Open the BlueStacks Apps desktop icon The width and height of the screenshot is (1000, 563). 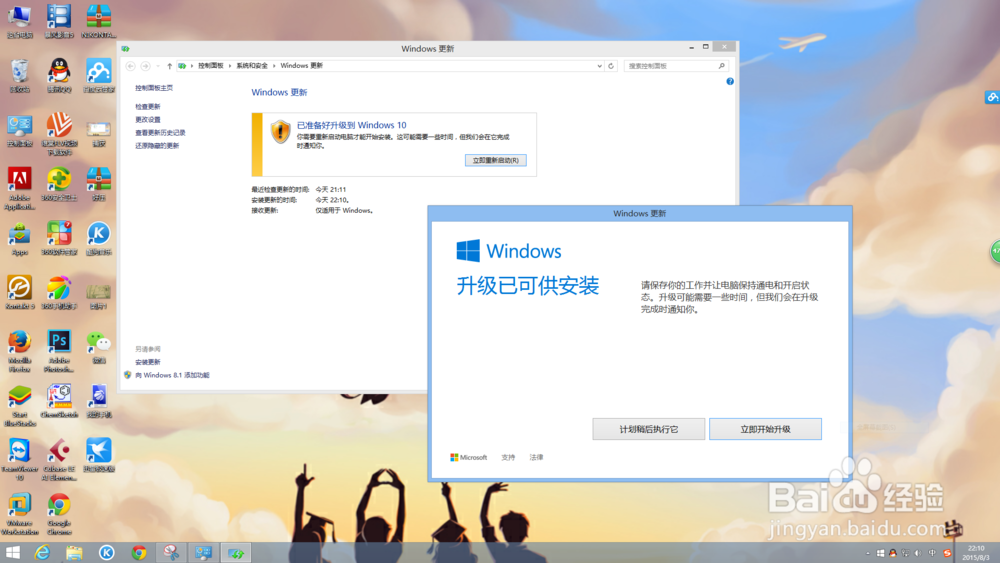20,239
